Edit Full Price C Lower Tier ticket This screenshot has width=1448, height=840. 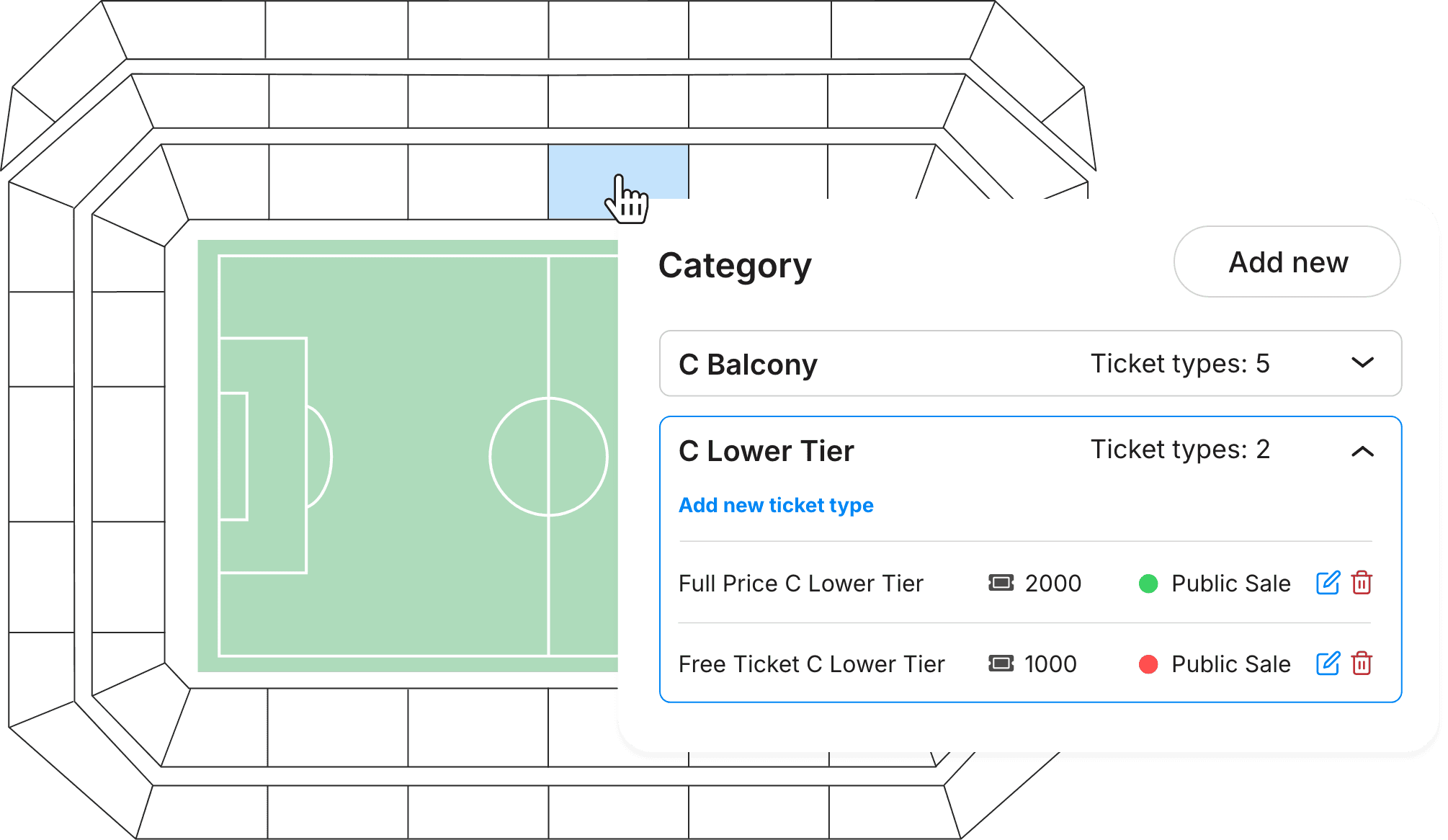1327,583
